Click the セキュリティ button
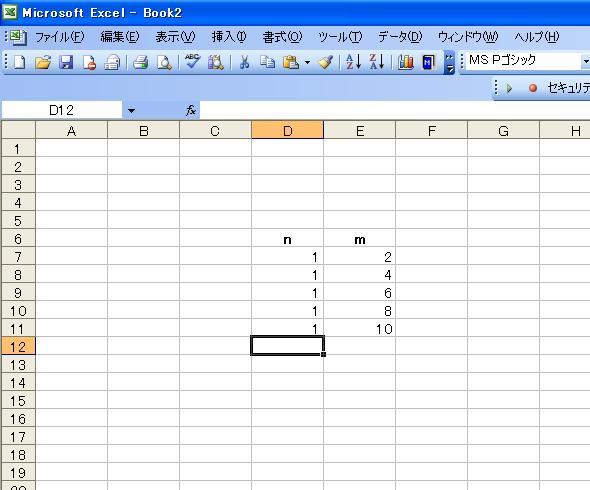590x490 pixels. pos(569,88)
